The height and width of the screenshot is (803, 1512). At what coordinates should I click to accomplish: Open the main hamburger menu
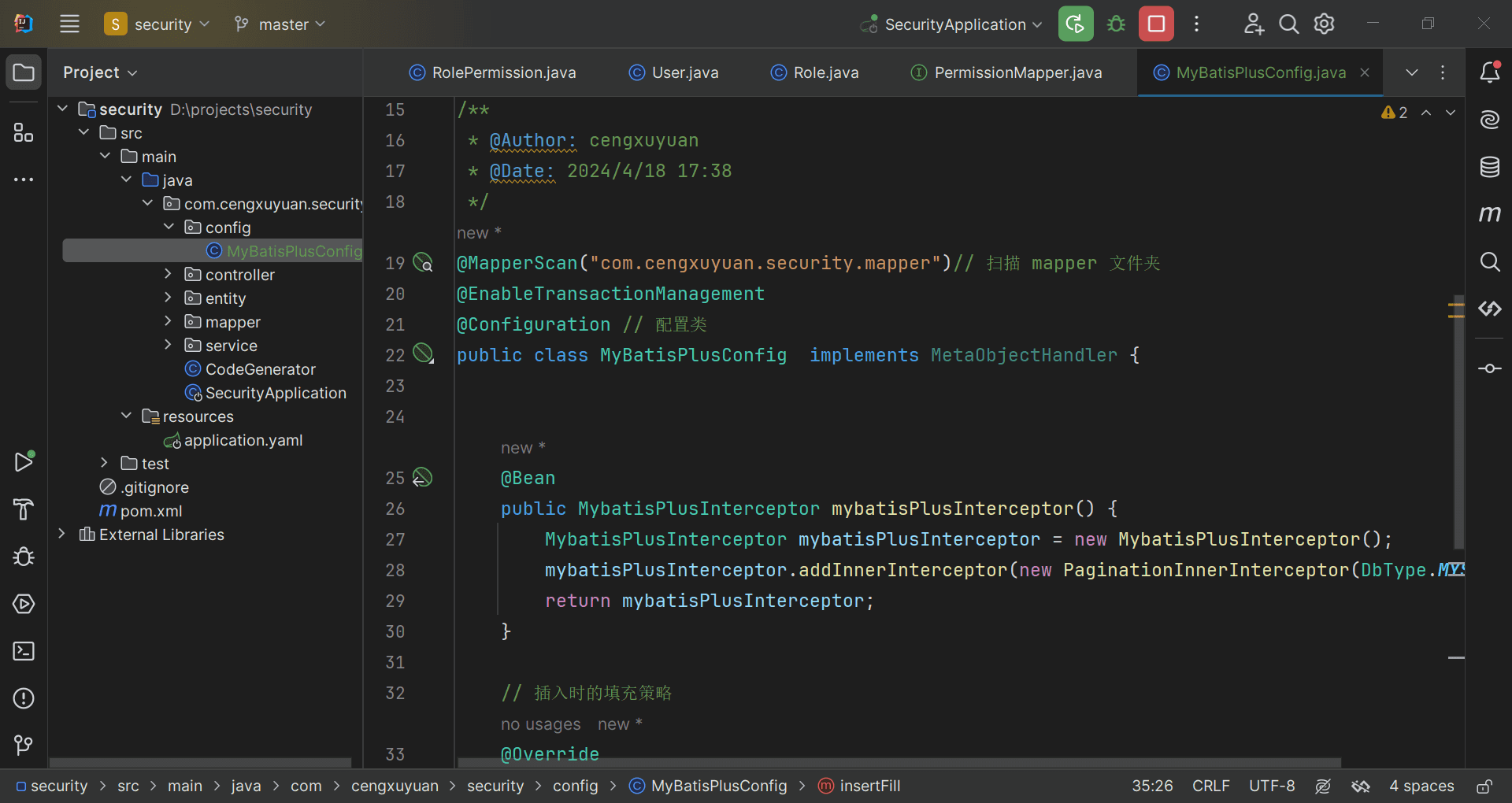[69, 24]
